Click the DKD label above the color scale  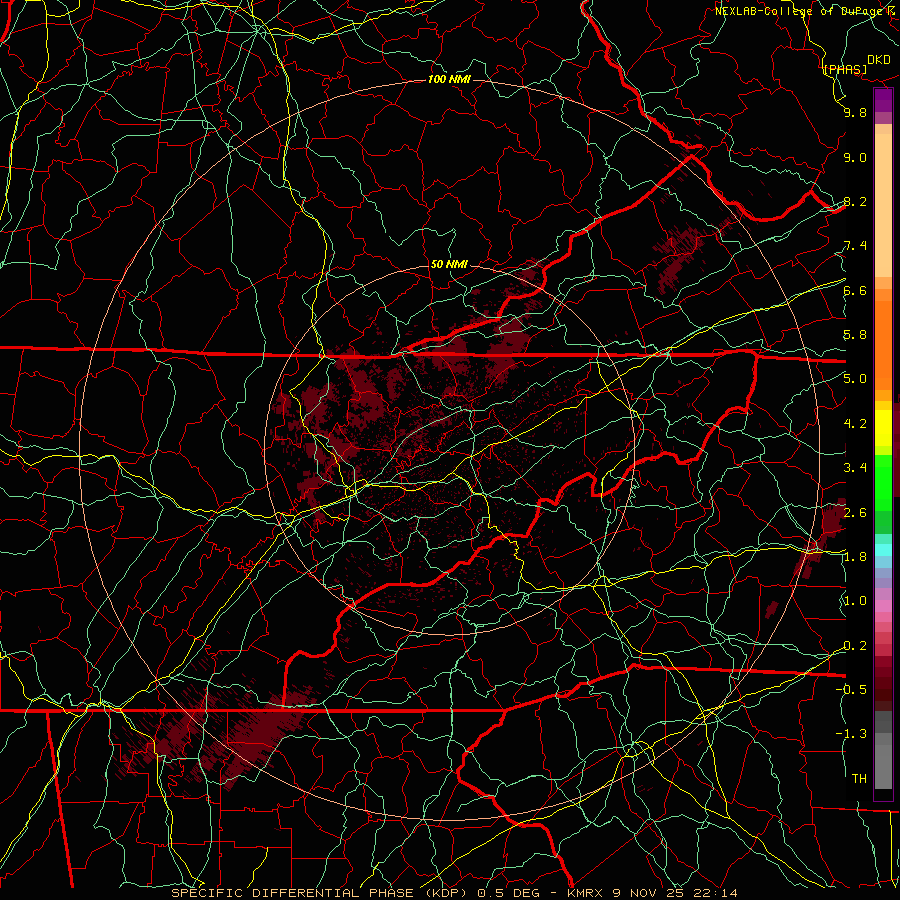pyautogui.click(x=878, y=60)
